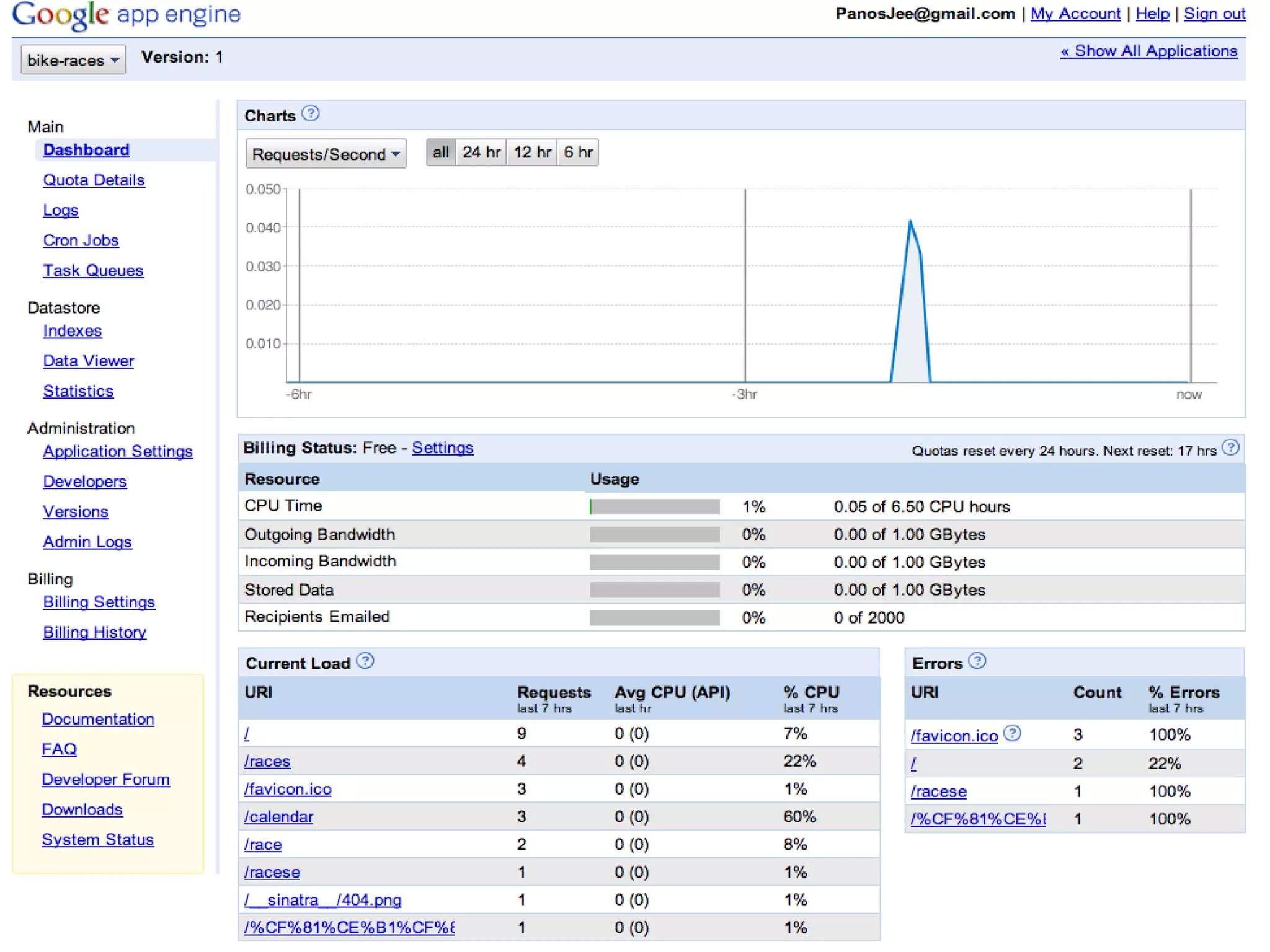Go to Logs page
This screenshot has height=952, width=1270.
(61, 211)
